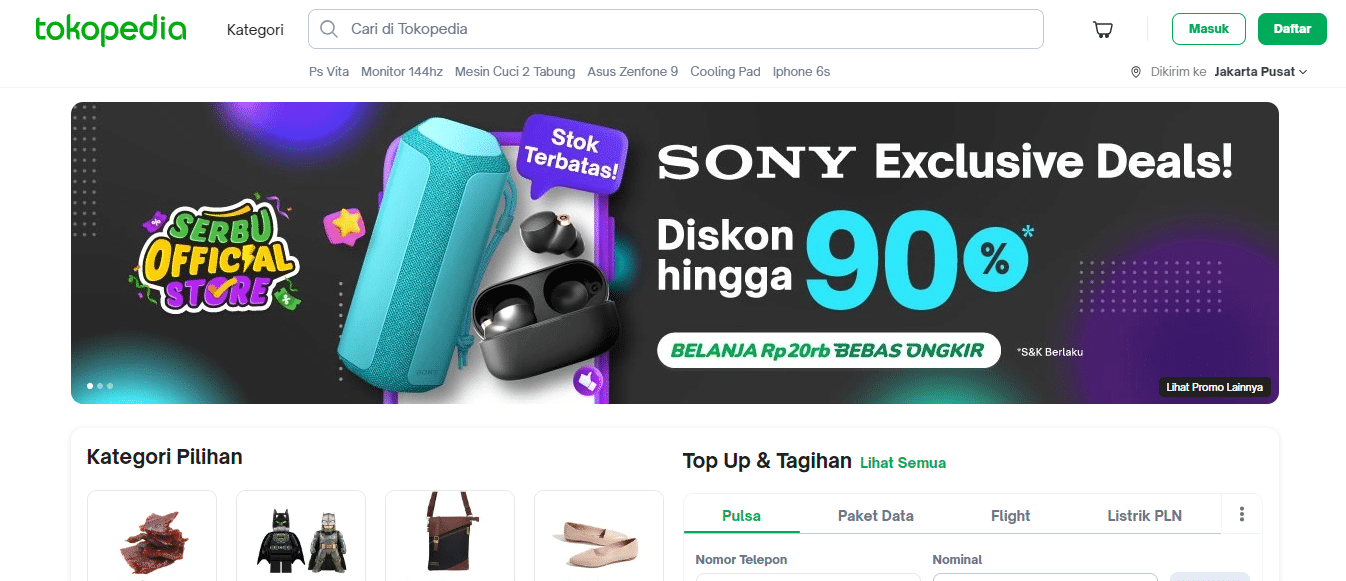Click the Masuk login button
The width and height of the screenshot is (1346, 581).
[x=1208, y=29]
